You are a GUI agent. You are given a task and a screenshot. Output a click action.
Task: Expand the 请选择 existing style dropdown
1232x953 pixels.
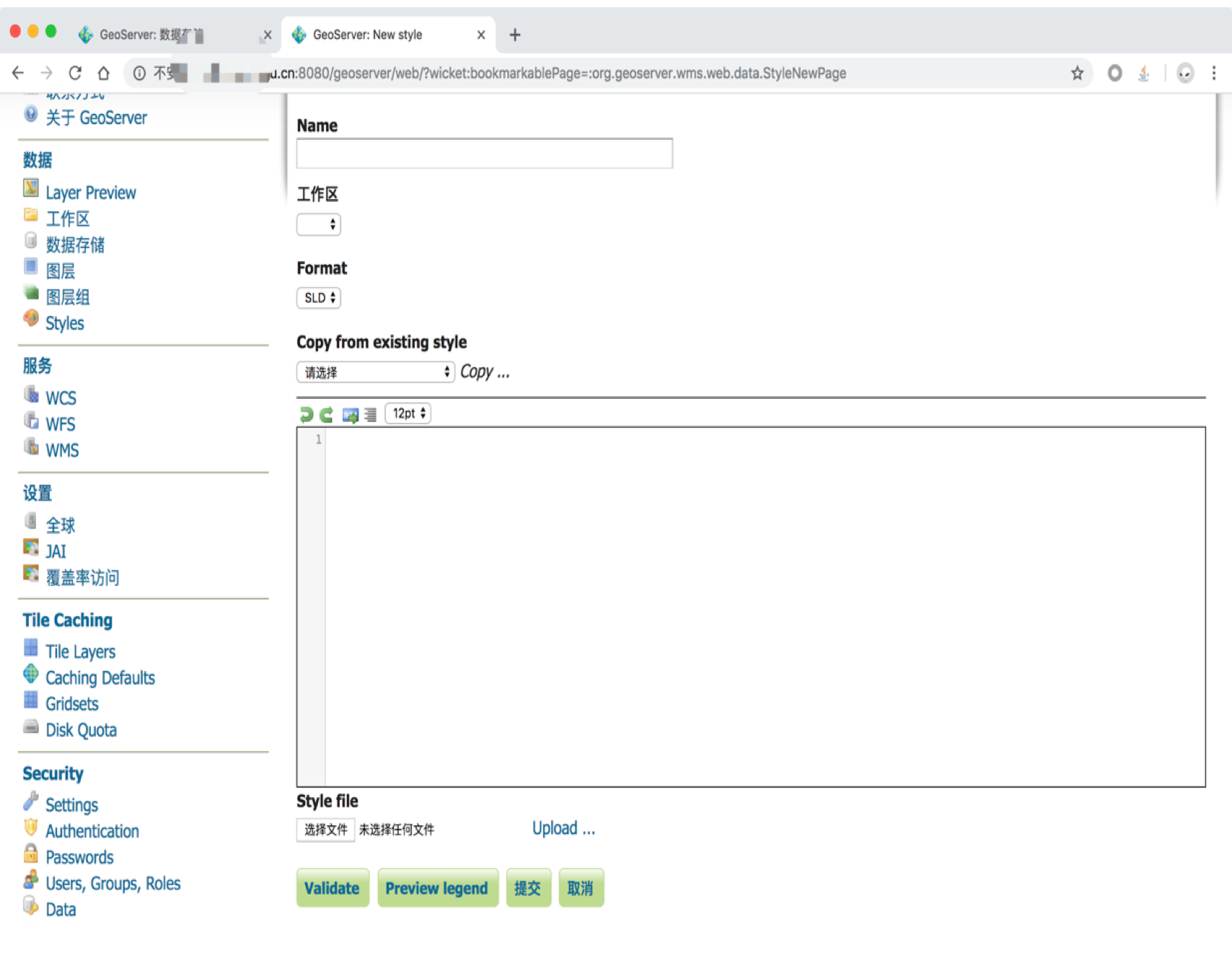pos(375,372)
